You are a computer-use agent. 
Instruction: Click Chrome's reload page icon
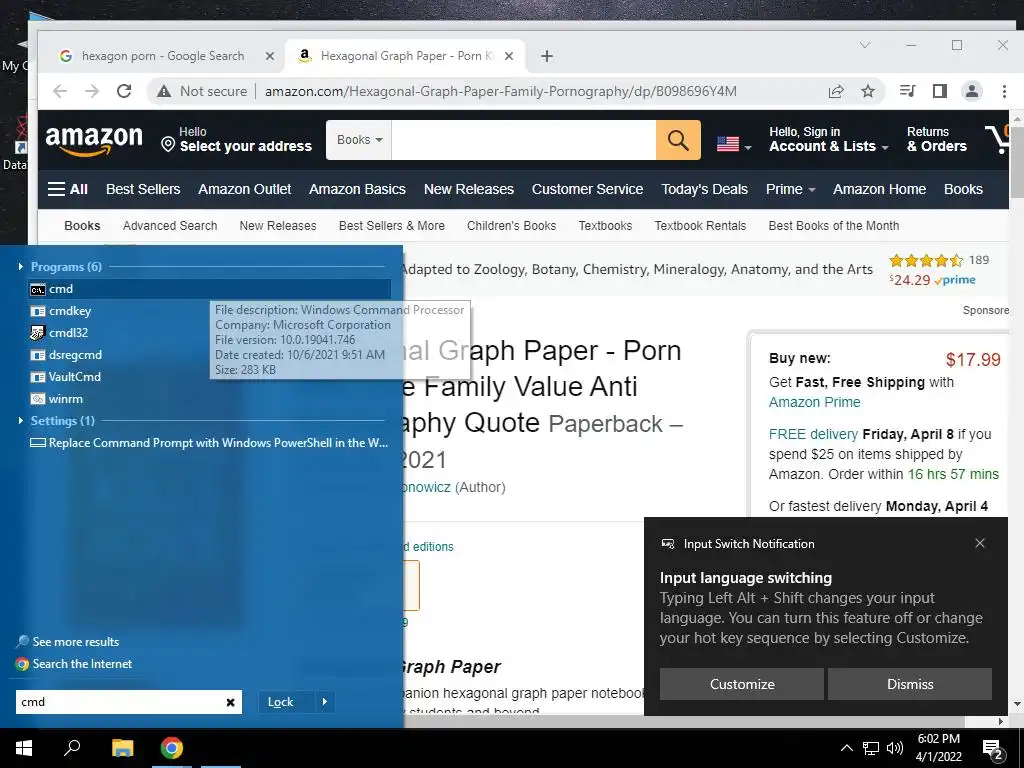(x=124, y=91)
